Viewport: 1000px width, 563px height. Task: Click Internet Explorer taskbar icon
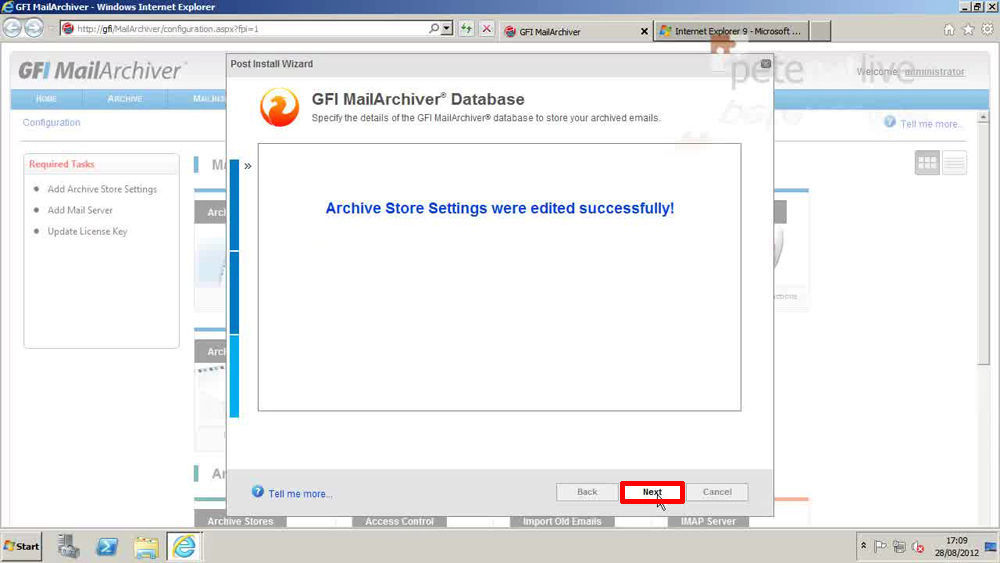click(184, 546)
